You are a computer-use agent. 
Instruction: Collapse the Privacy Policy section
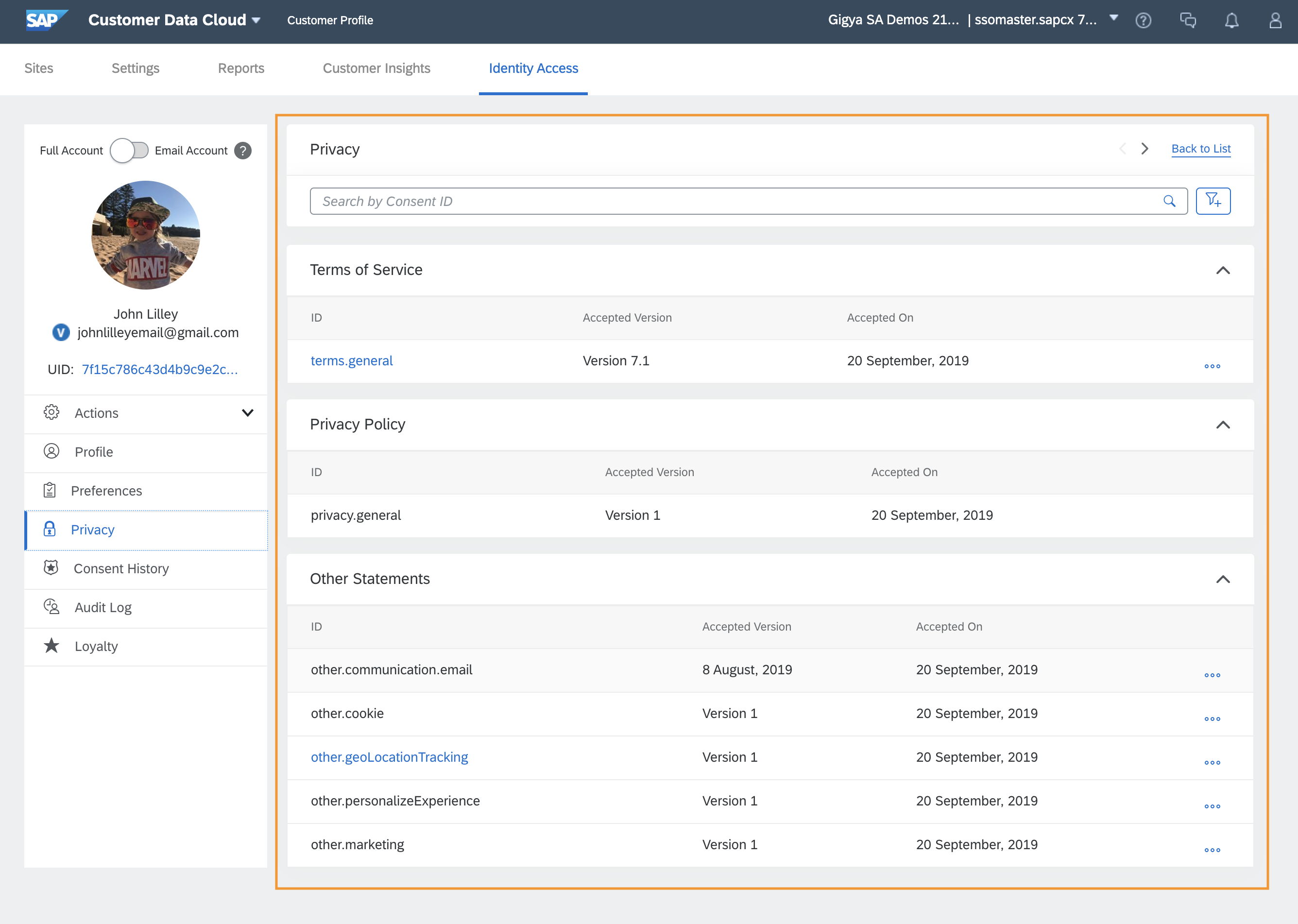1222,425
